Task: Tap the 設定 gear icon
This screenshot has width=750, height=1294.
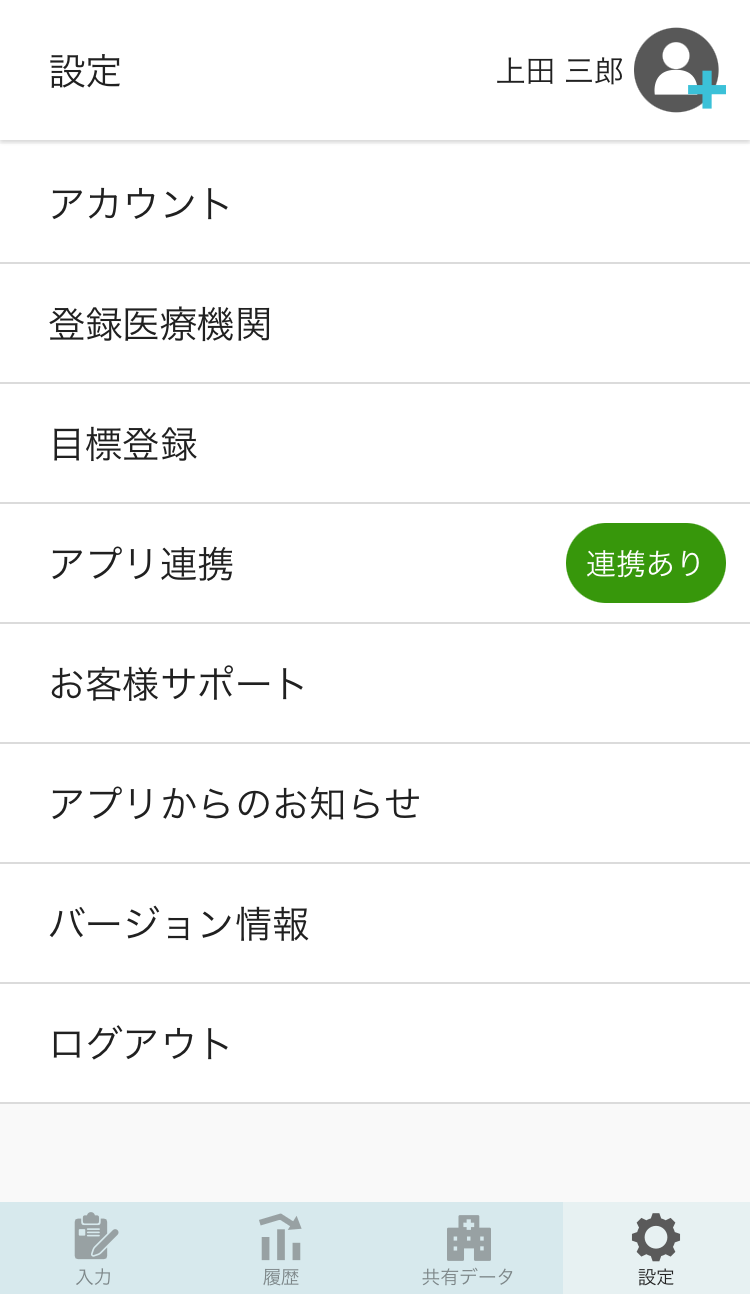Action: pyautogui.click(x=656, y=1237)
